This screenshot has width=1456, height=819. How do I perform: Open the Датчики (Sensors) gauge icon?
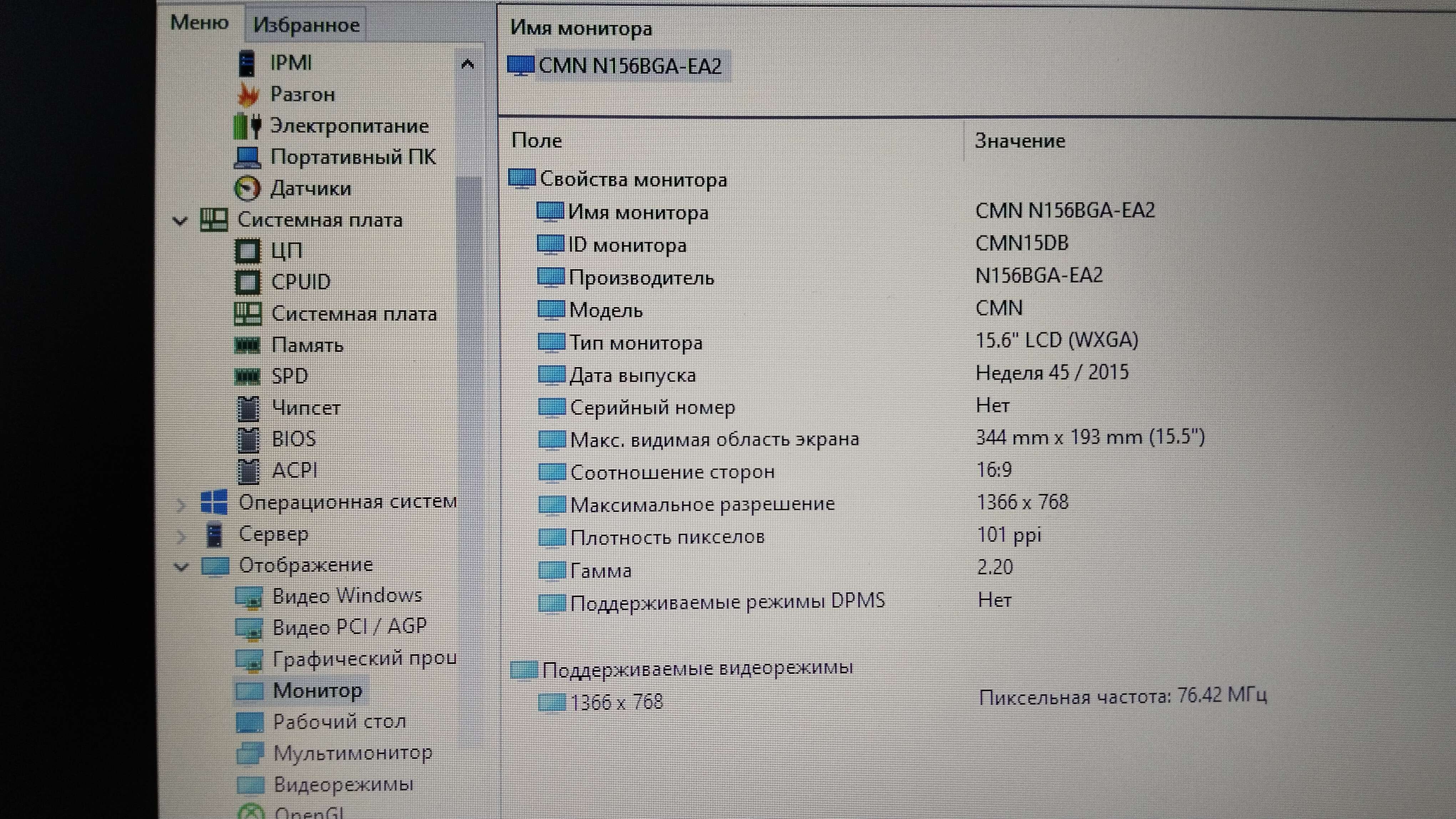tap(247, 189)
